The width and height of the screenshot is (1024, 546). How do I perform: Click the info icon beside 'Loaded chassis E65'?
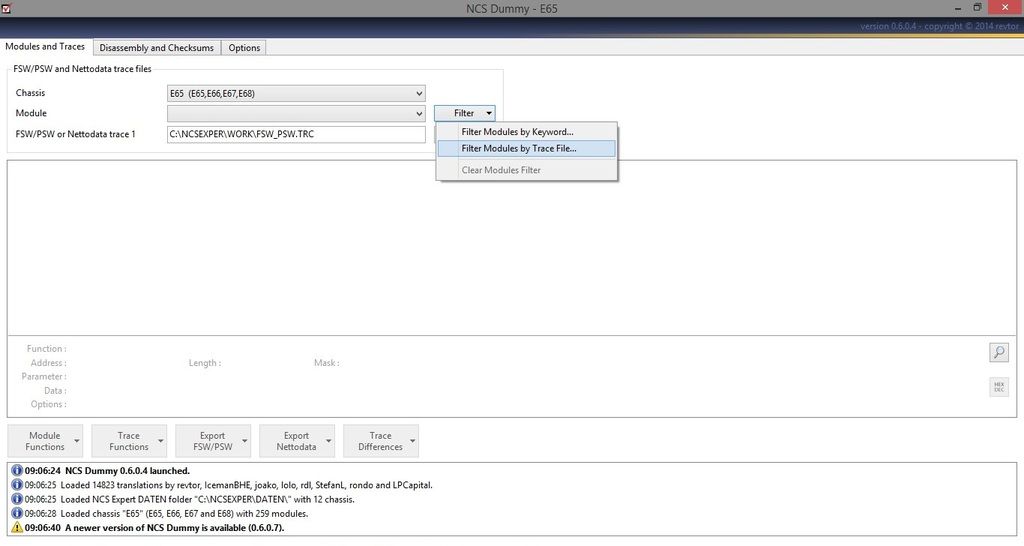coord(17,513)
